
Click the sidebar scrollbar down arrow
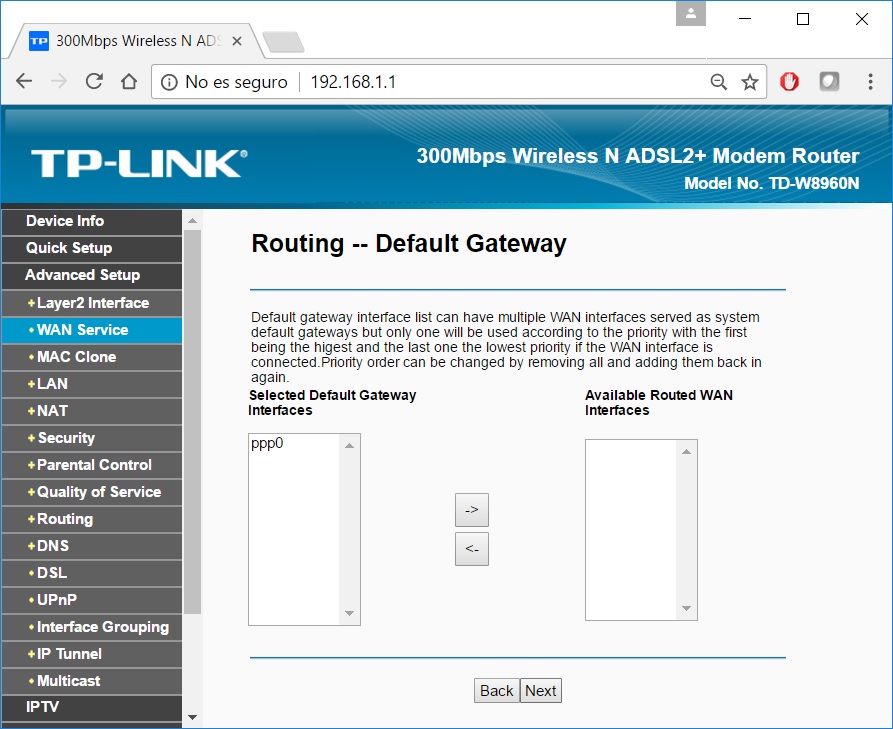coord(193,717)
